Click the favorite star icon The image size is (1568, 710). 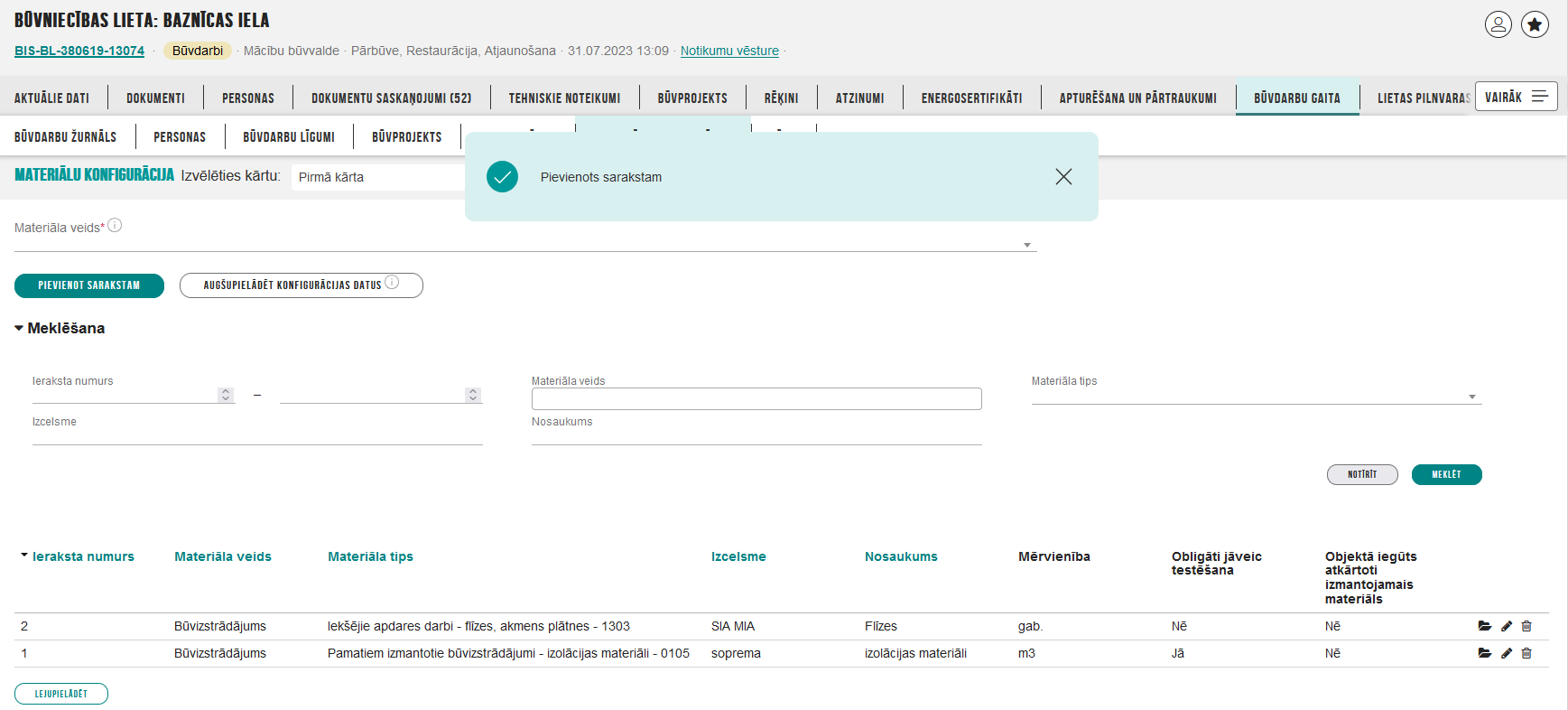pyautogui.click(x=1536, y=24)
